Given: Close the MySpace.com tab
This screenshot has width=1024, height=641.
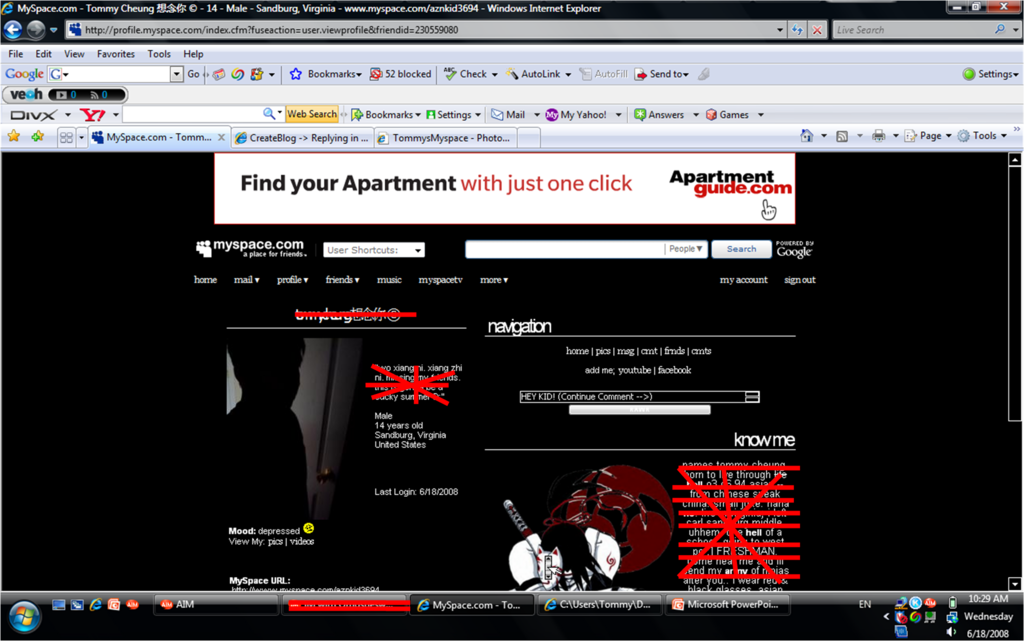Looking at the screenshot, I should (221, 137).
